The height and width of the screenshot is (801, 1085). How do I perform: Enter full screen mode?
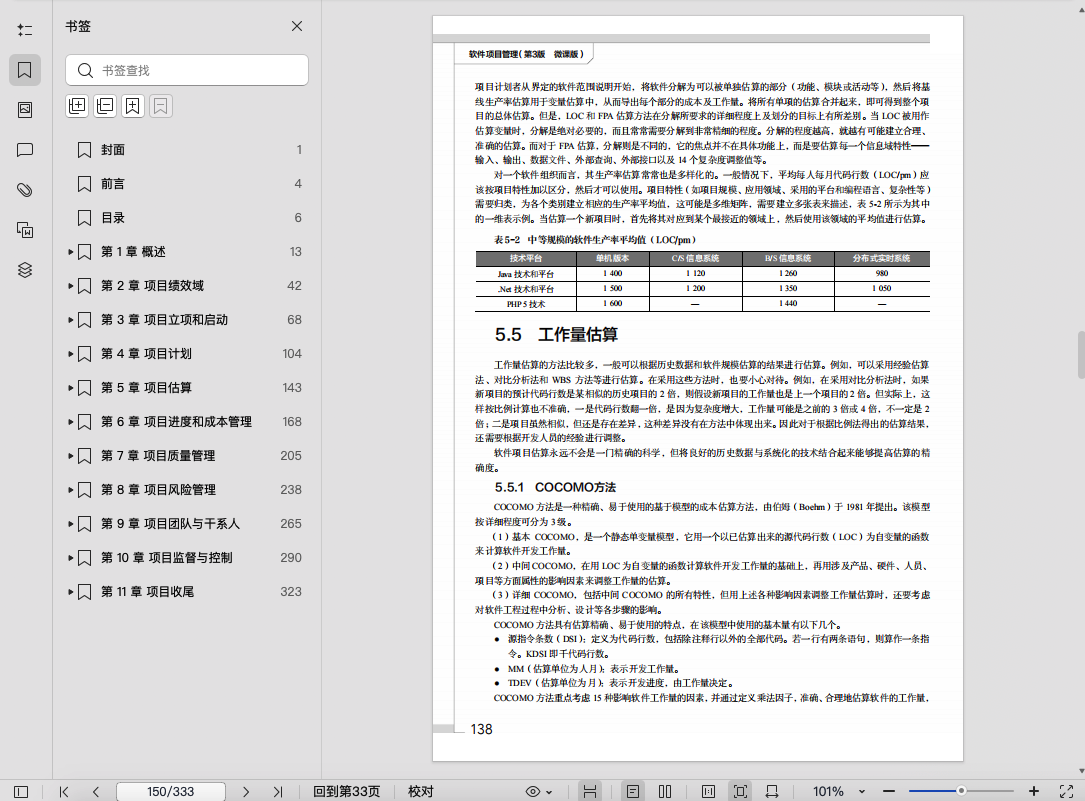(1066, 791)
